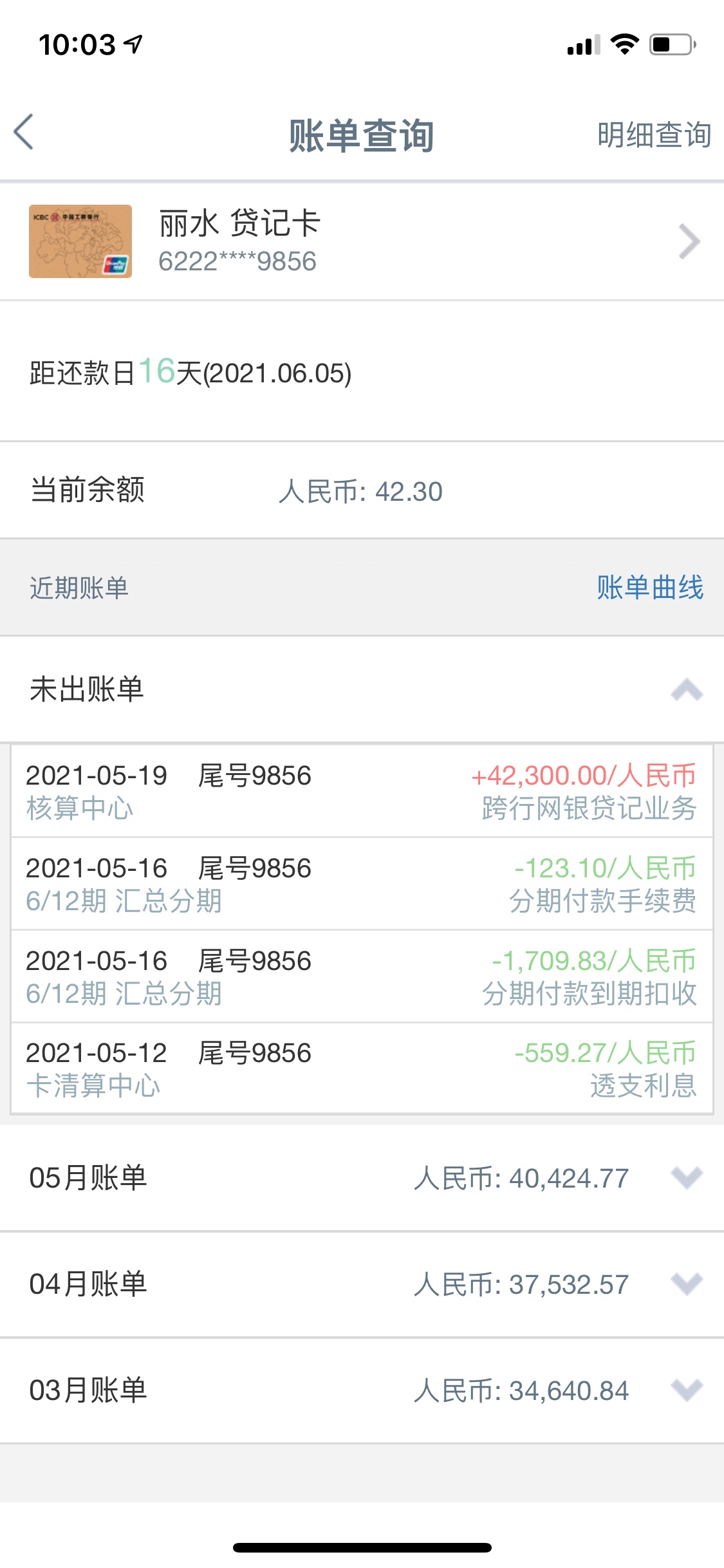Tap the battery status icon
724x1568 pixels.
(x=672, y=44)
